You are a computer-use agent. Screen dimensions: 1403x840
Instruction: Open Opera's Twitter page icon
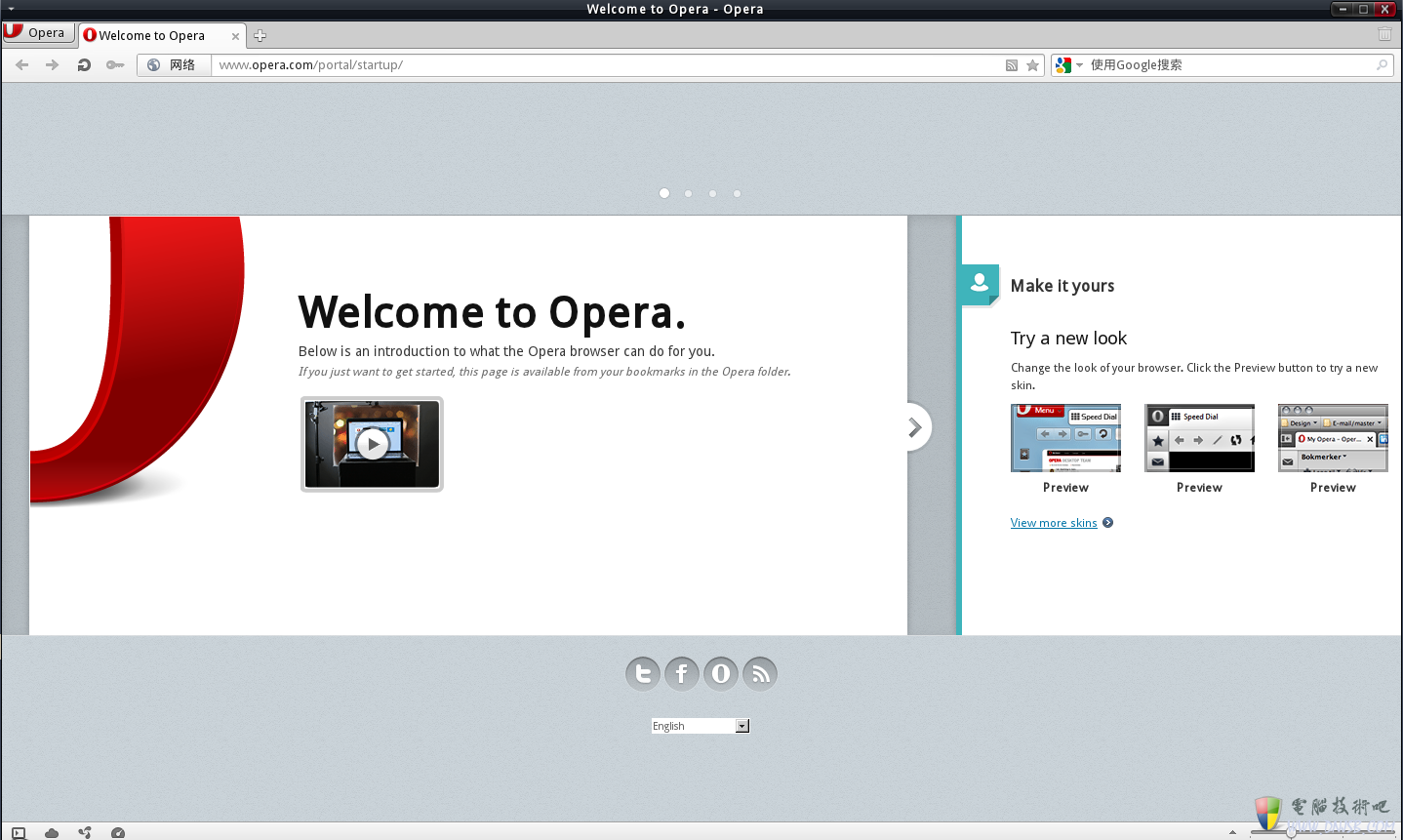click(643, 673)
